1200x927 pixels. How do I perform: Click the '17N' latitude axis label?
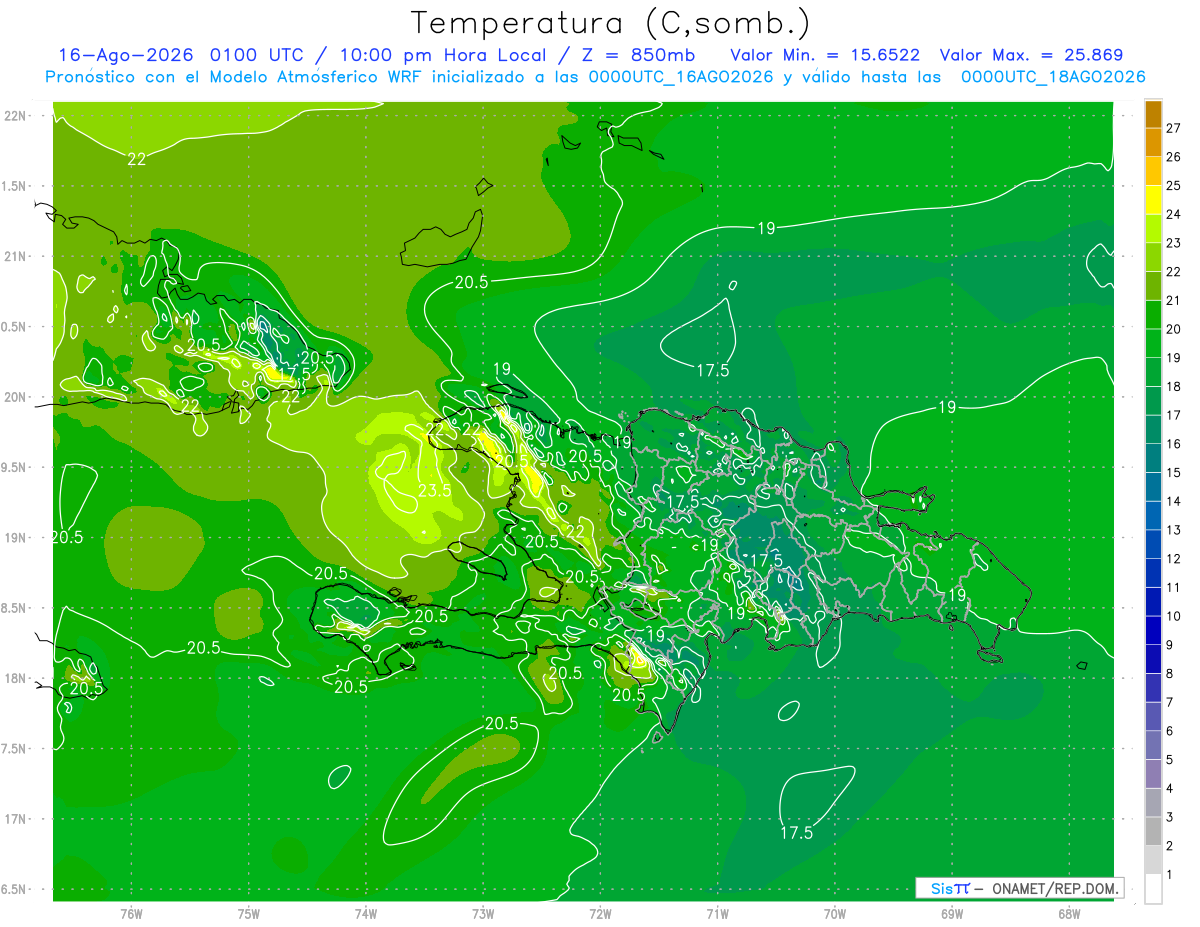[15, 819]
